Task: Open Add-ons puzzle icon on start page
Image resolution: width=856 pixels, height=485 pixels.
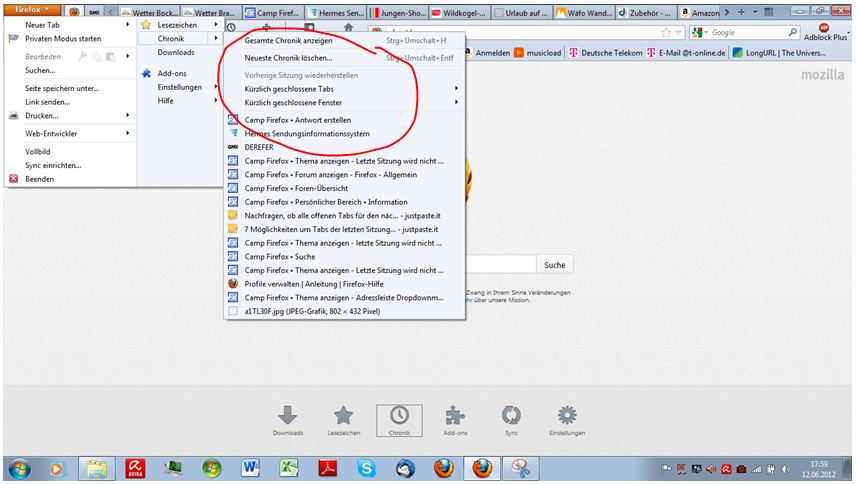Action: pos(455,420)
